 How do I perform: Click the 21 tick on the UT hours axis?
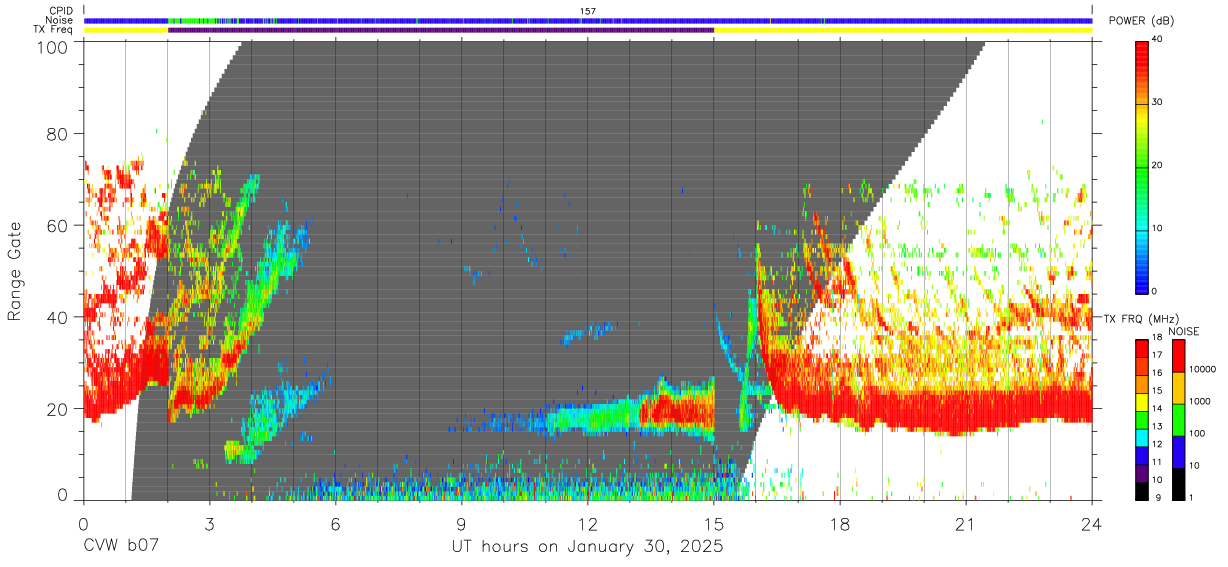click(x=966, y=522)
